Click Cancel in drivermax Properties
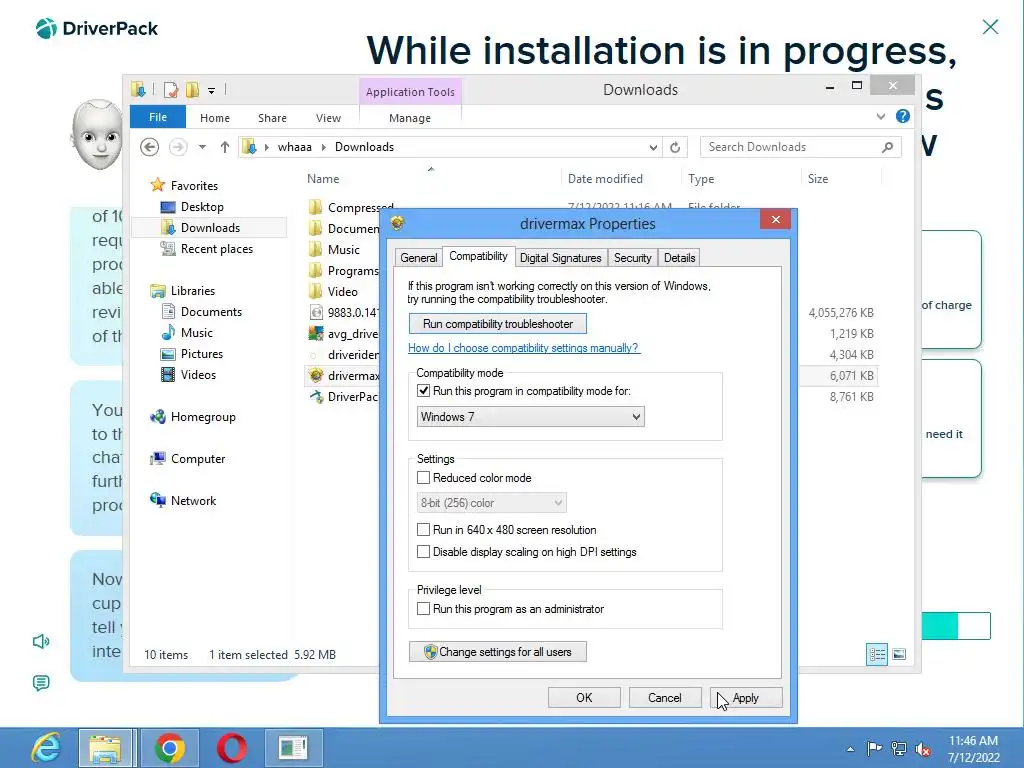The width and height of the screenshot is (1024, 768). [x=665, y=697]
